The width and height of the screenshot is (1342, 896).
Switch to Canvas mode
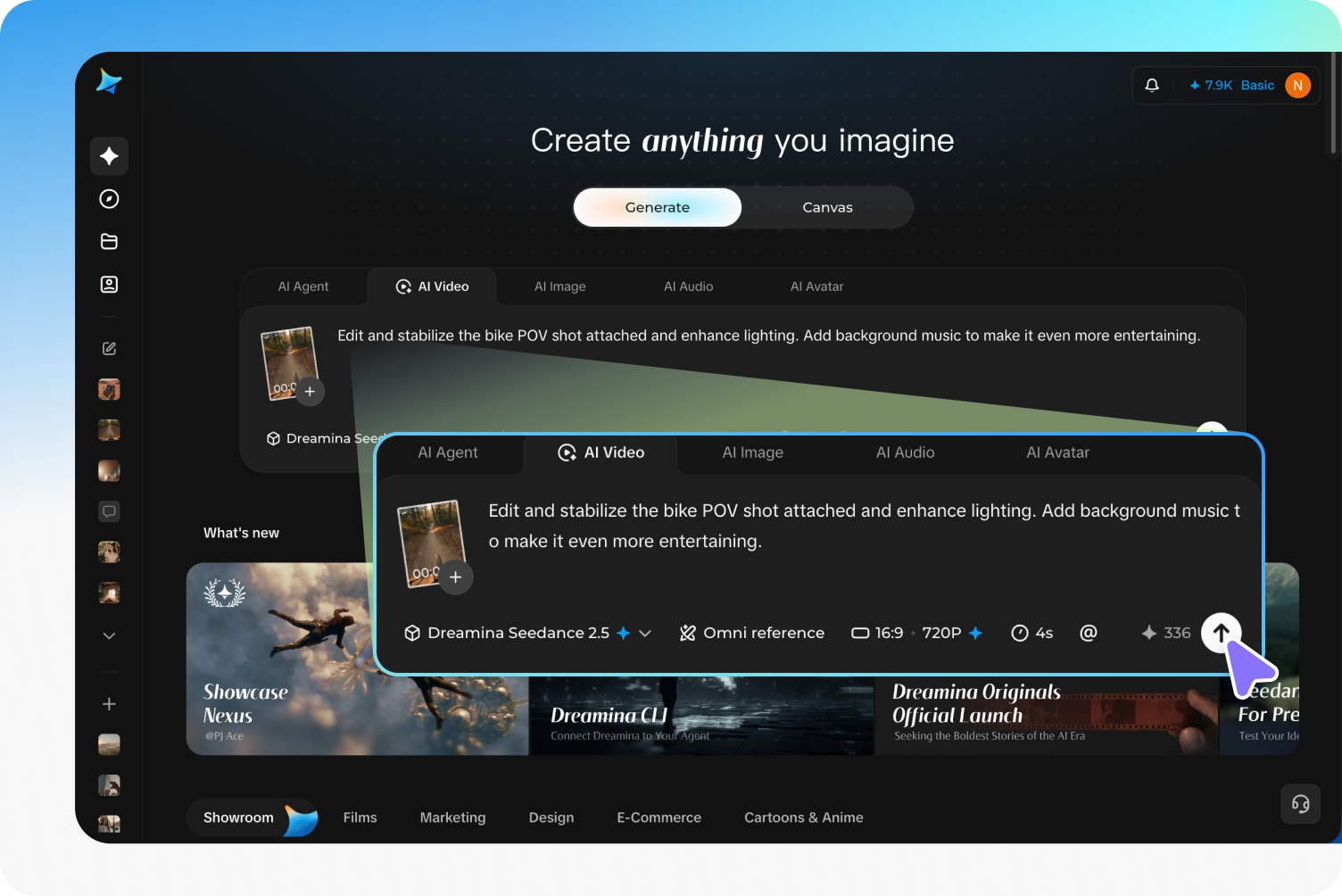click(827, 207)
